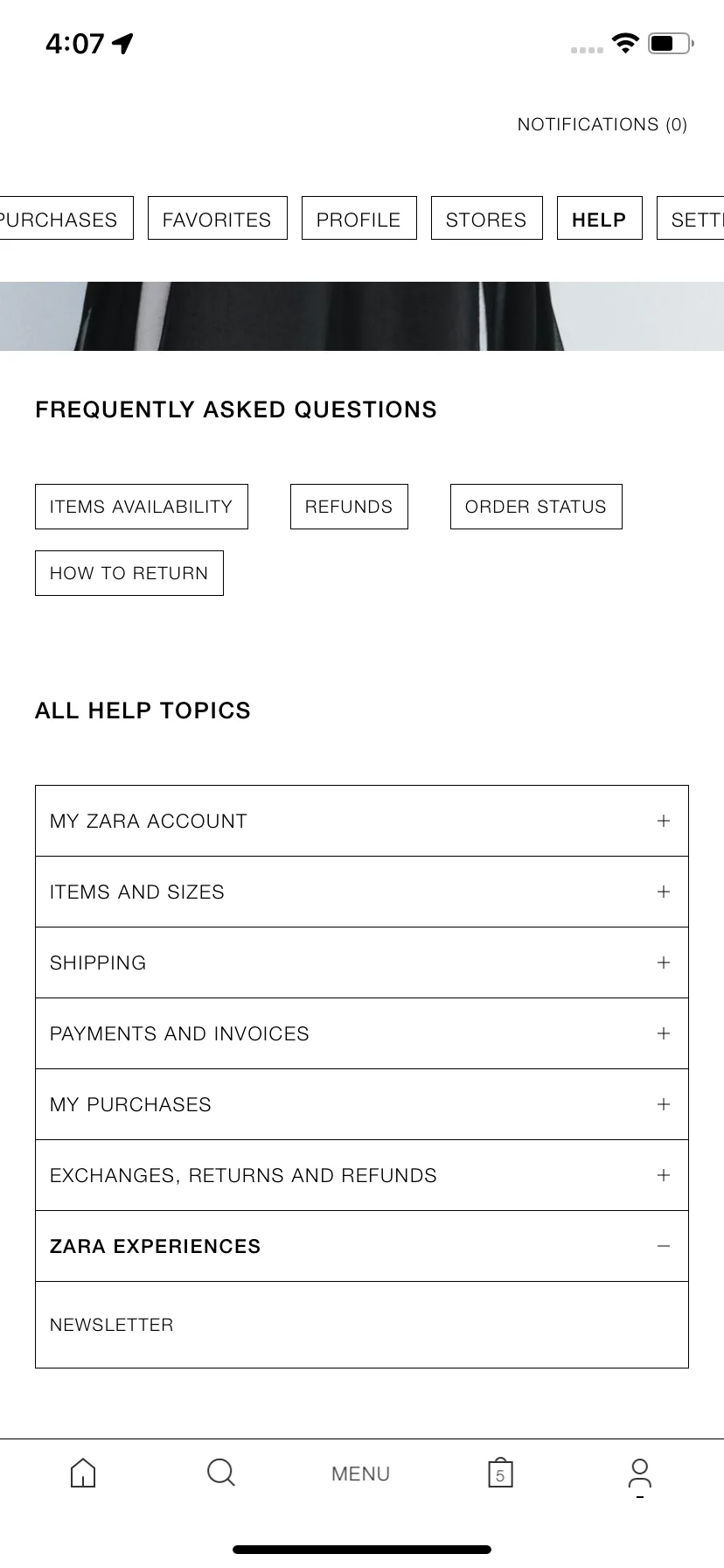The image size is (724, 1568).
Task: Expand Exchanges, Returns and Refunds topic
Action: pyautogui.click(x=362, y=1175)
